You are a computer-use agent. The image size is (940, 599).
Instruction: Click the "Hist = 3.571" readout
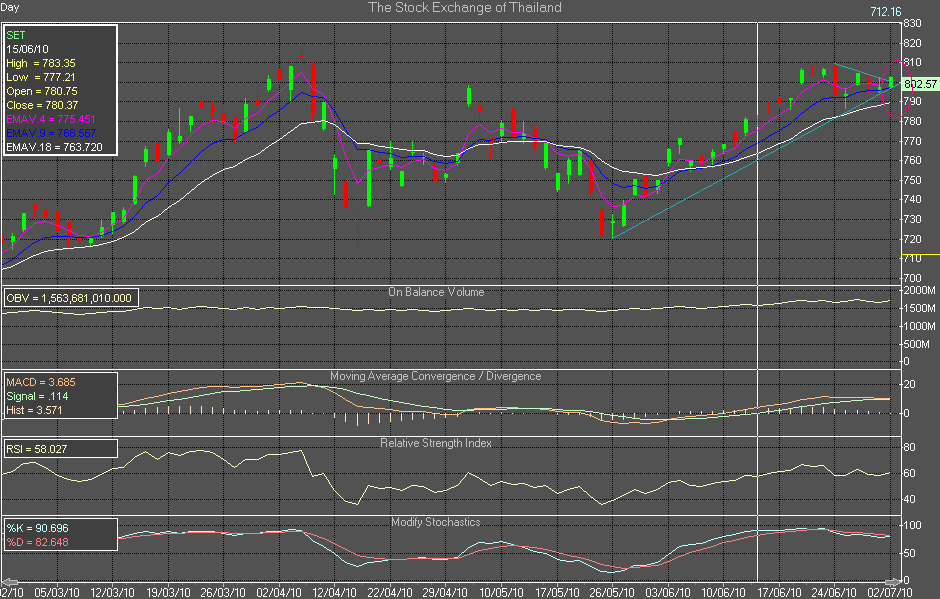click(34, 410)
